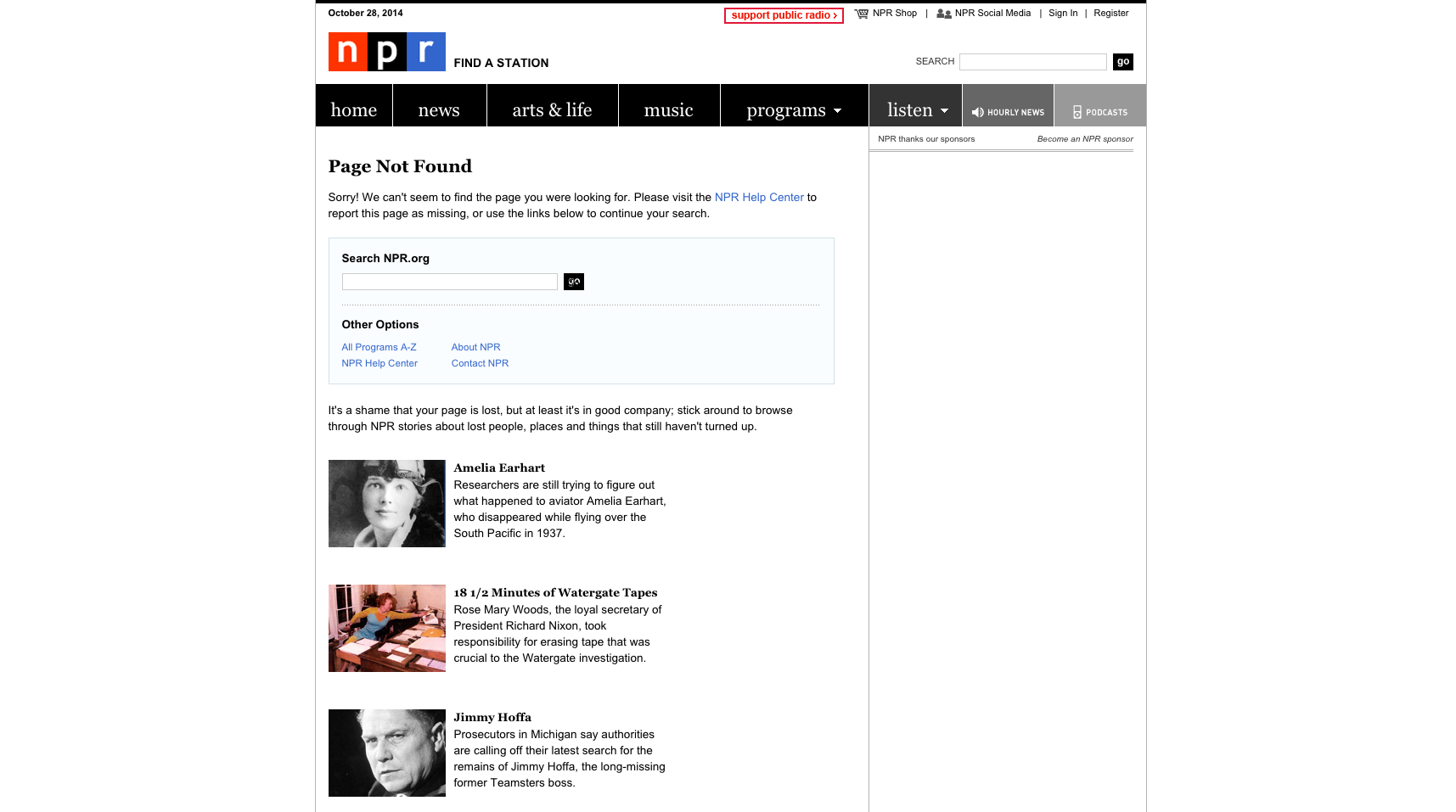Screen dimensions: 1456x812
Task: Open the All Programs A-Z link
Action: [x=379, y=347]
